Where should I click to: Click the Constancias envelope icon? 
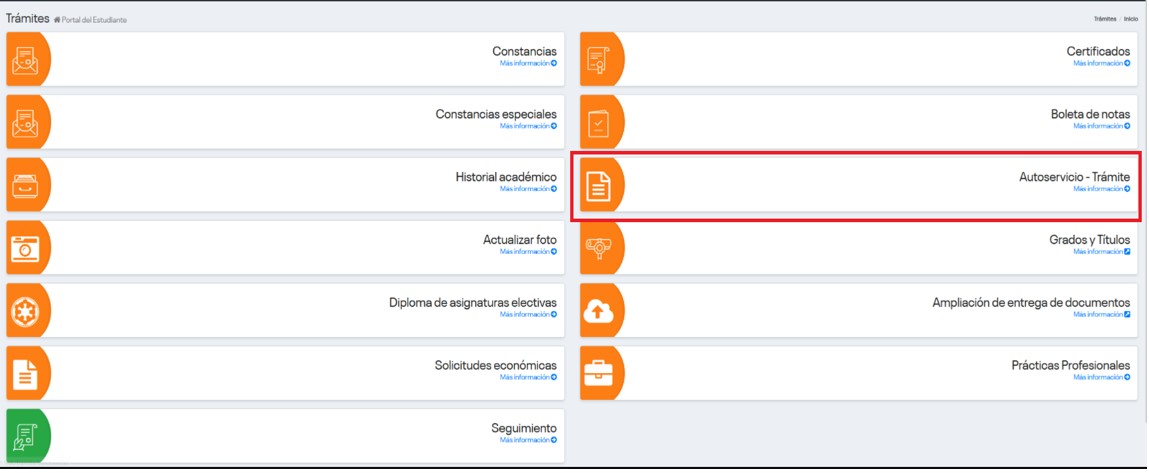(x=24, y=59)
